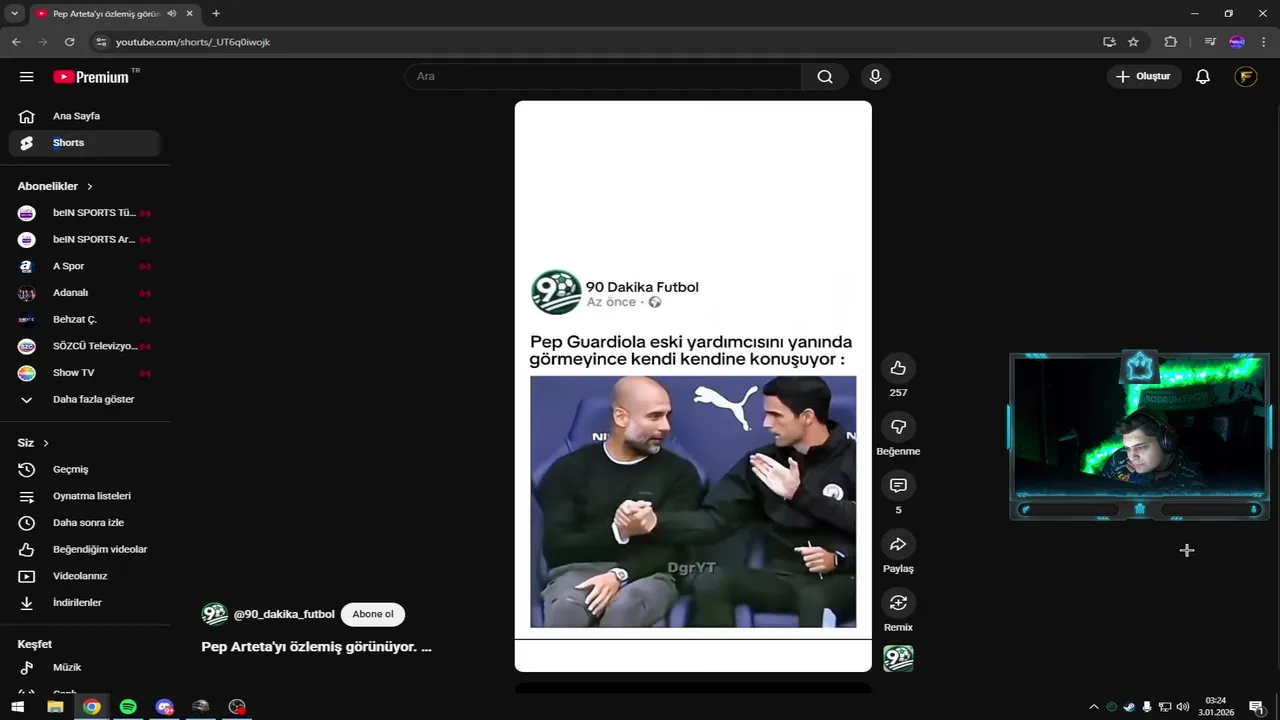The image size is (1280, 720).
Task: Open Spotify from the taskbar
Action: (128, 707)
